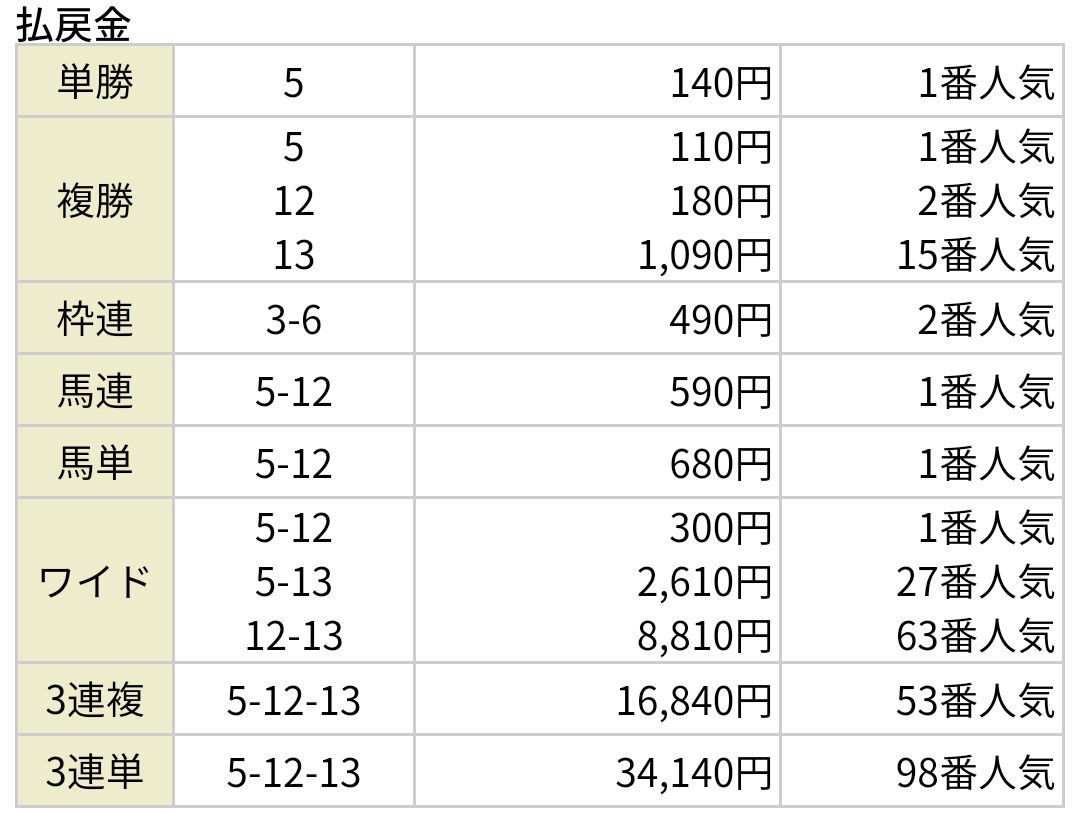Image resolution: width=1080 pixels, height=813 pixels.
Task: Click the 98番人気 popularity cell
Action: tap(975, 773)
